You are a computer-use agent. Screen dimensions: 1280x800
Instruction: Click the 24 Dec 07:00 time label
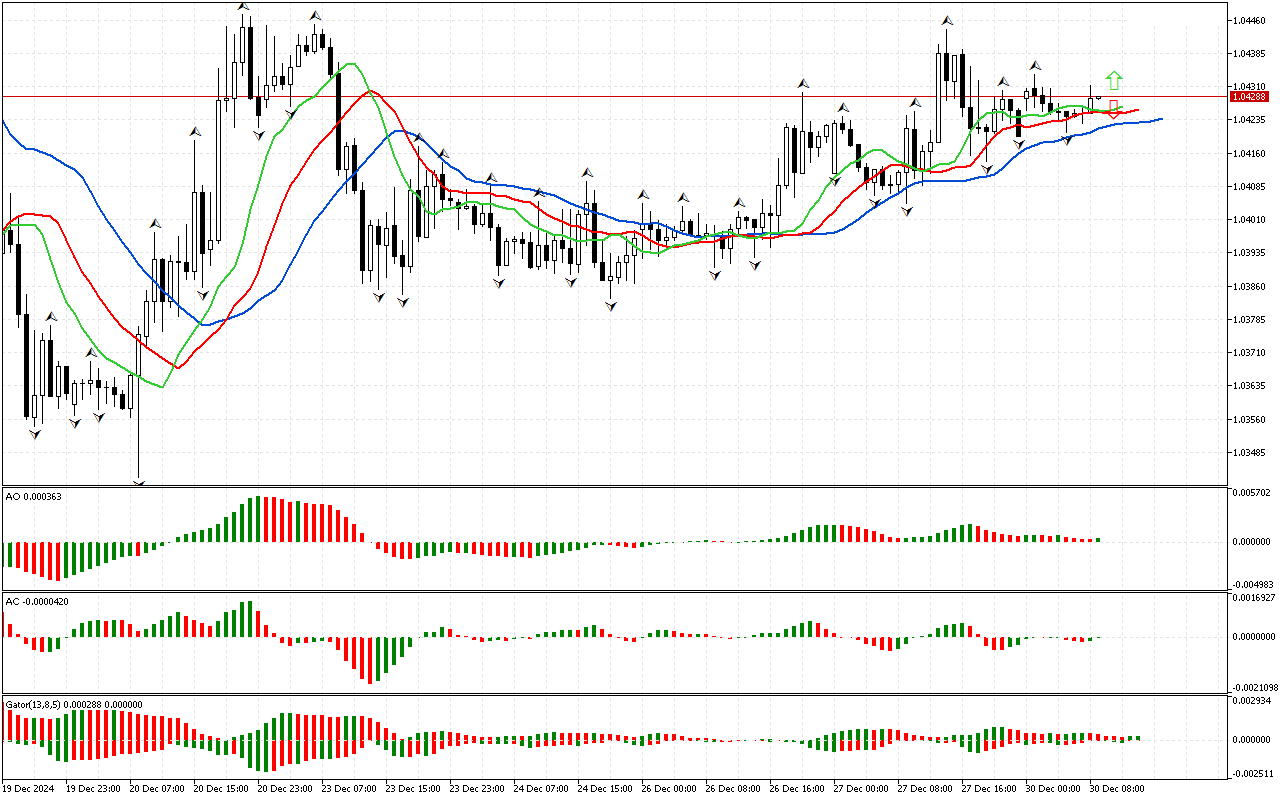click(542, 788)
